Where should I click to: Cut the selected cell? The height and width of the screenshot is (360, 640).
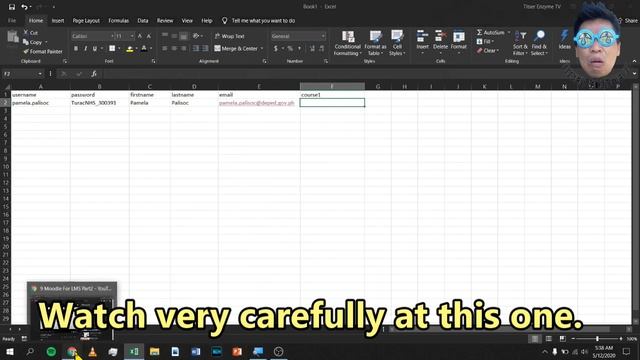pyautogui.click(x=31, y=33)
